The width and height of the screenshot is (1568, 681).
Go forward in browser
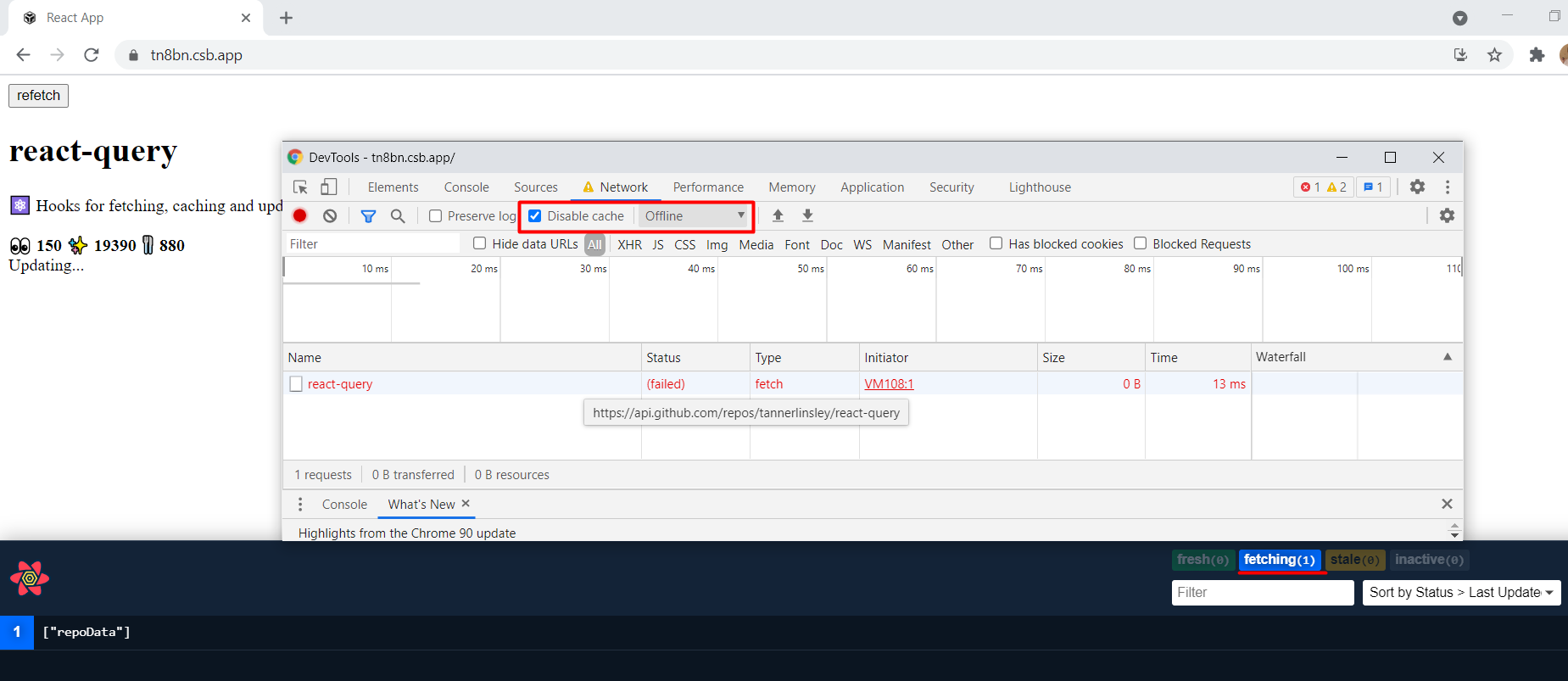click(57, 55)
